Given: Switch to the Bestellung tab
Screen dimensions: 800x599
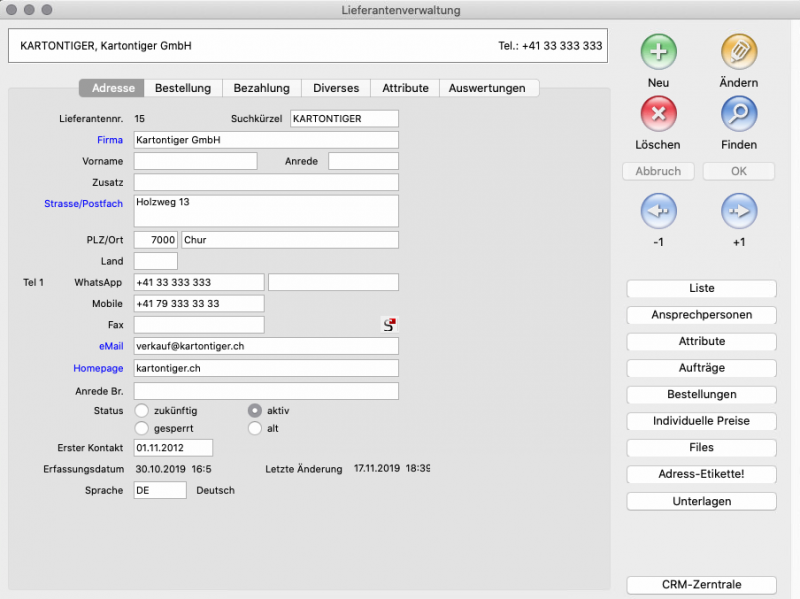Looking at the screenshot, I should [183, 88].
